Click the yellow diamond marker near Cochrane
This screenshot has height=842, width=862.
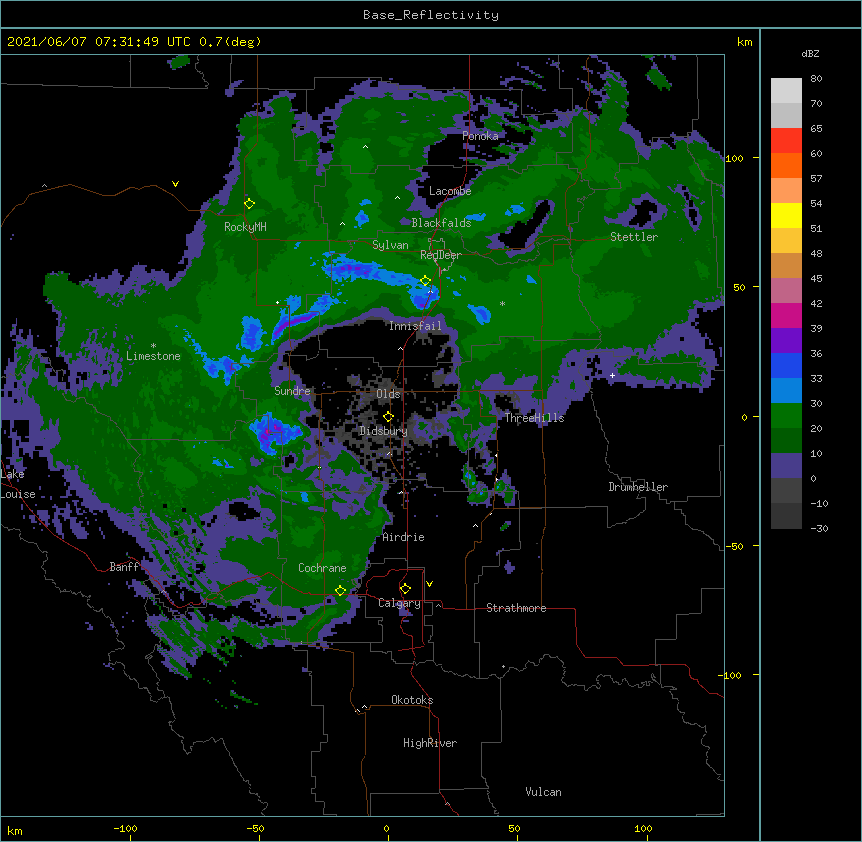click(x=340, y=590)
